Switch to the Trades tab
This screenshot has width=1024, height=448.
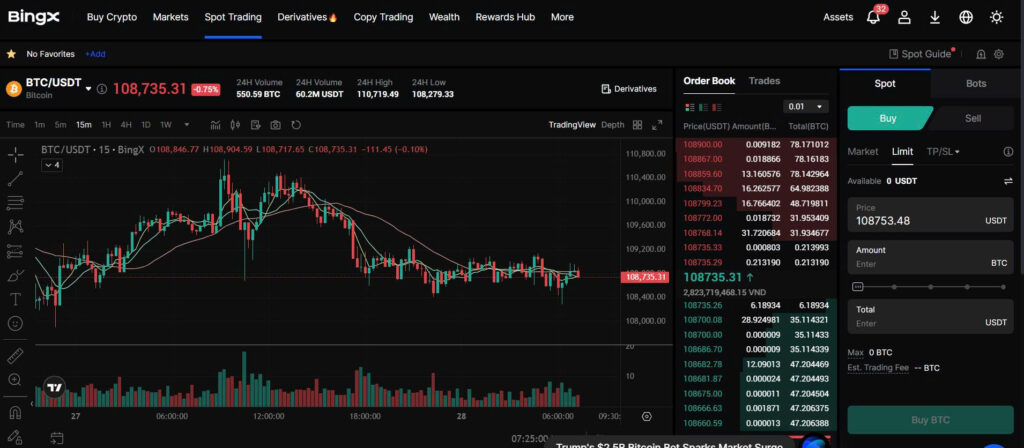point(764,81)
